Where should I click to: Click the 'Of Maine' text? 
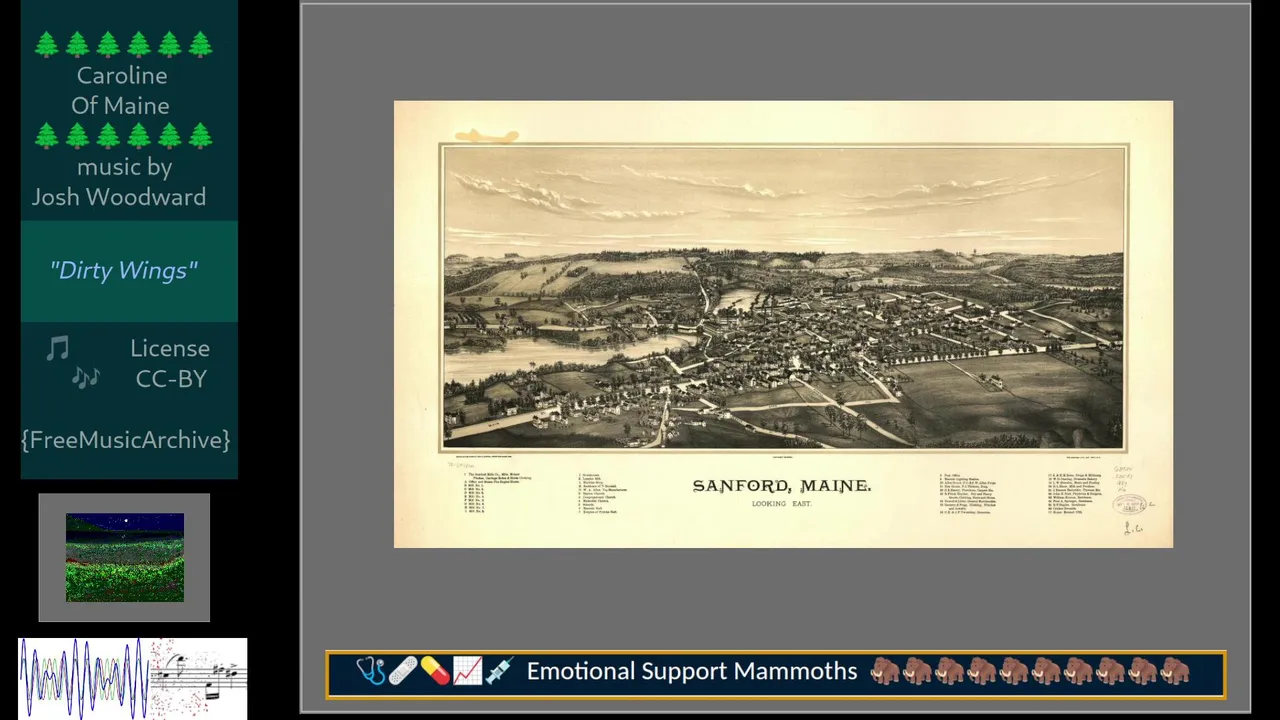point(120,105)
